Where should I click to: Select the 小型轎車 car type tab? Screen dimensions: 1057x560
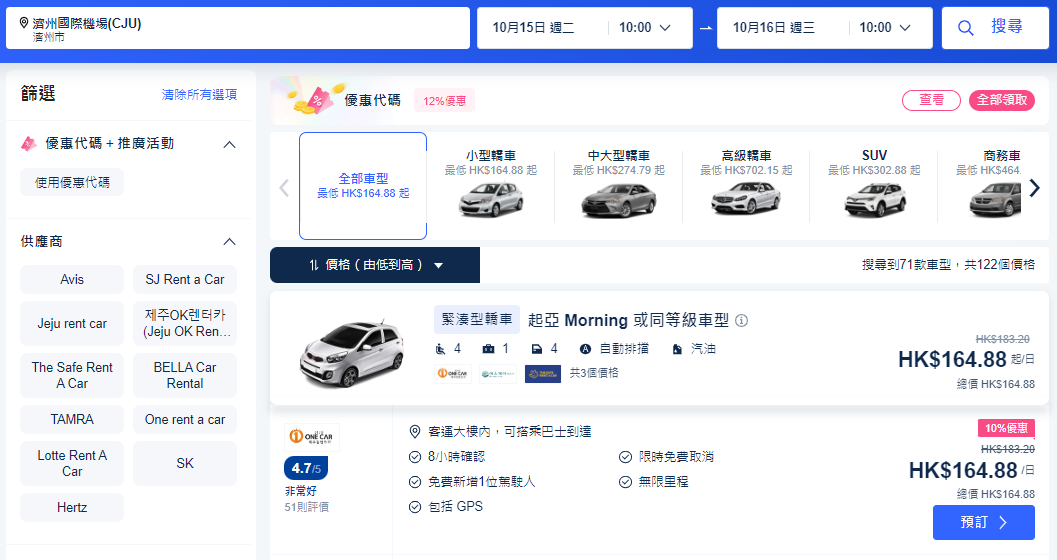pyautogui.click(x=491, y=185)
